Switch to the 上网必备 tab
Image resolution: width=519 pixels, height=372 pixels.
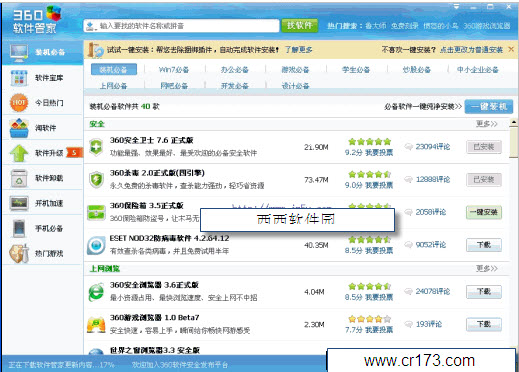[x=113, y=86]
